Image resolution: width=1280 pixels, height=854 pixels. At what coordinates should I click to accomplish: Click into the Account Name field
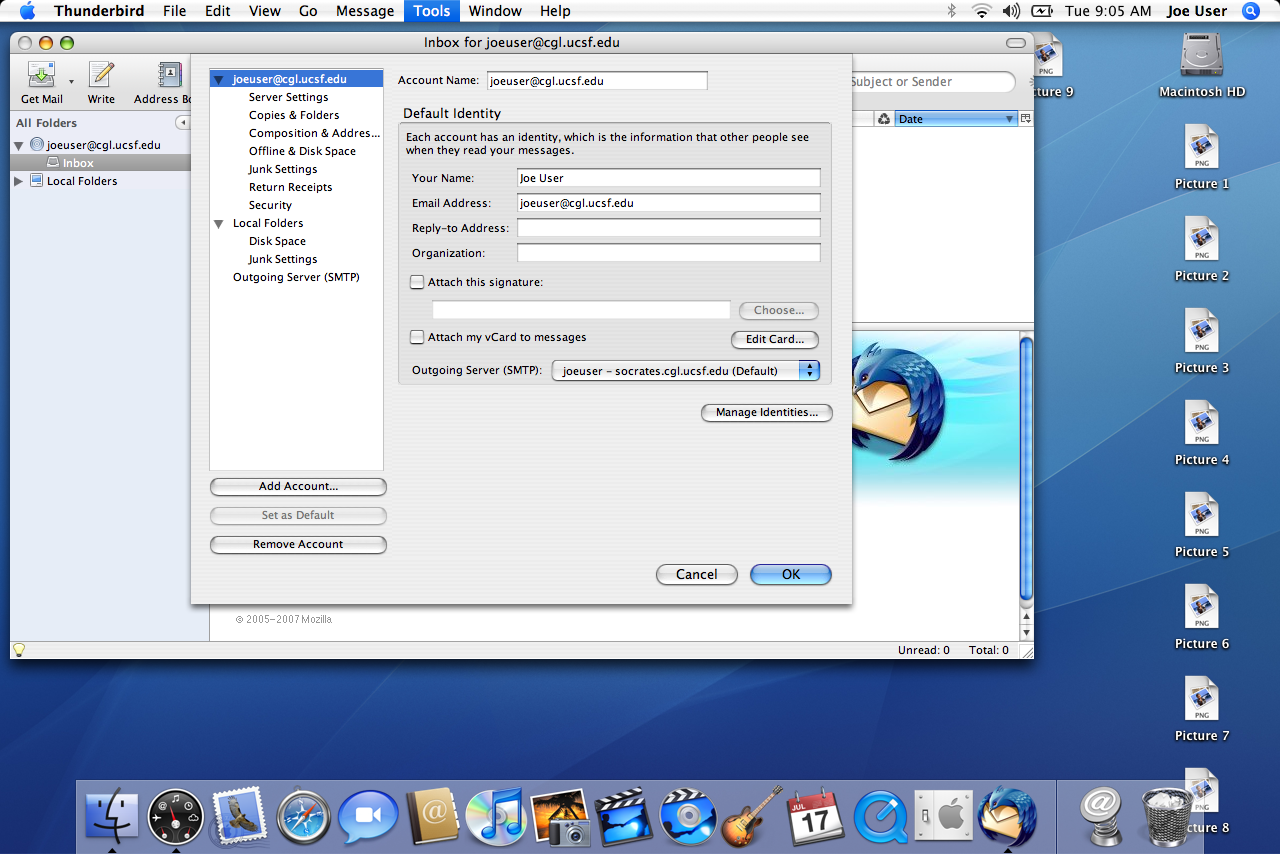[597, 81]
